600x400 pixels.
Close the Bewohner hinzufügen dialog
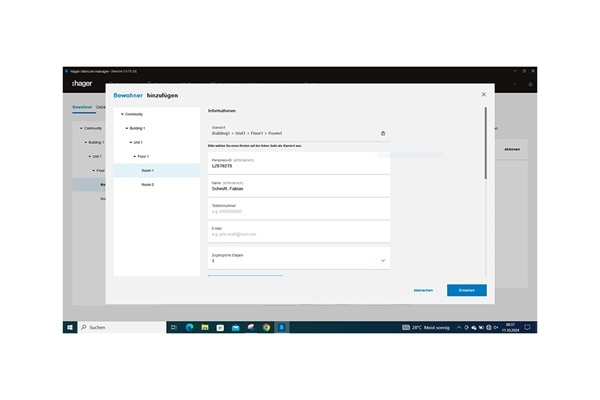click(x=484, y=95)
